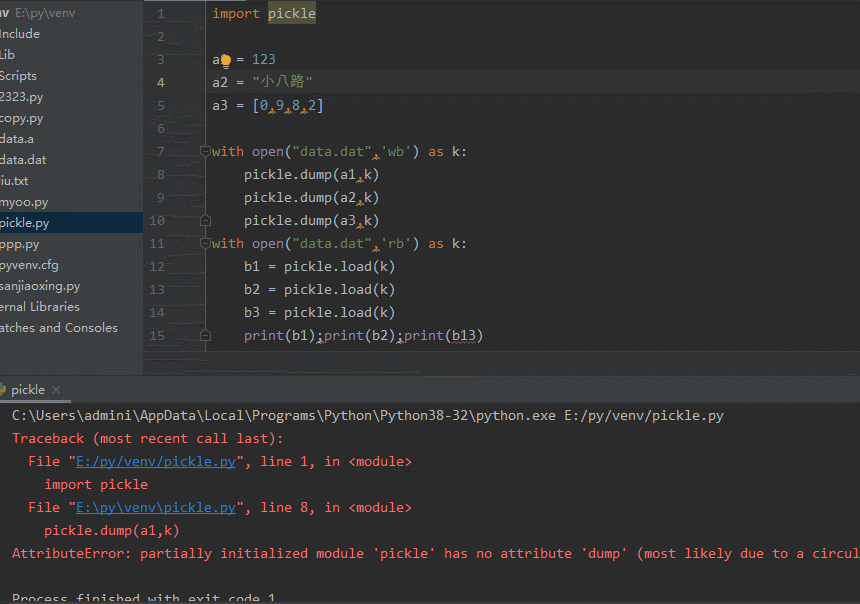This screenshot has width=860, height=604.
Task: Click the AttributeError message in console
Action: (436, 554)
